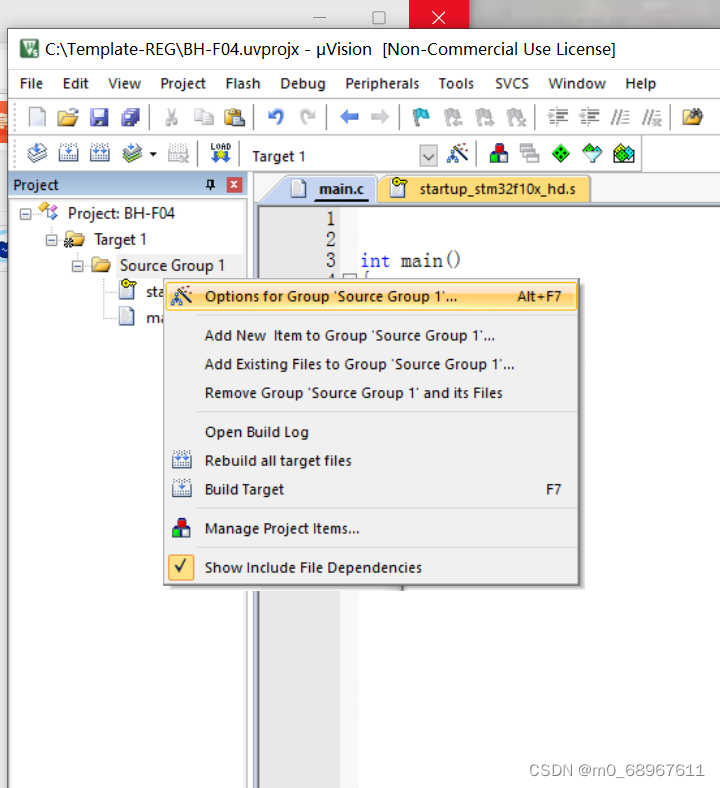Choose Remove Group 'Source Group 1' and its Files
The image size is (720, 788).
(371, 393)
